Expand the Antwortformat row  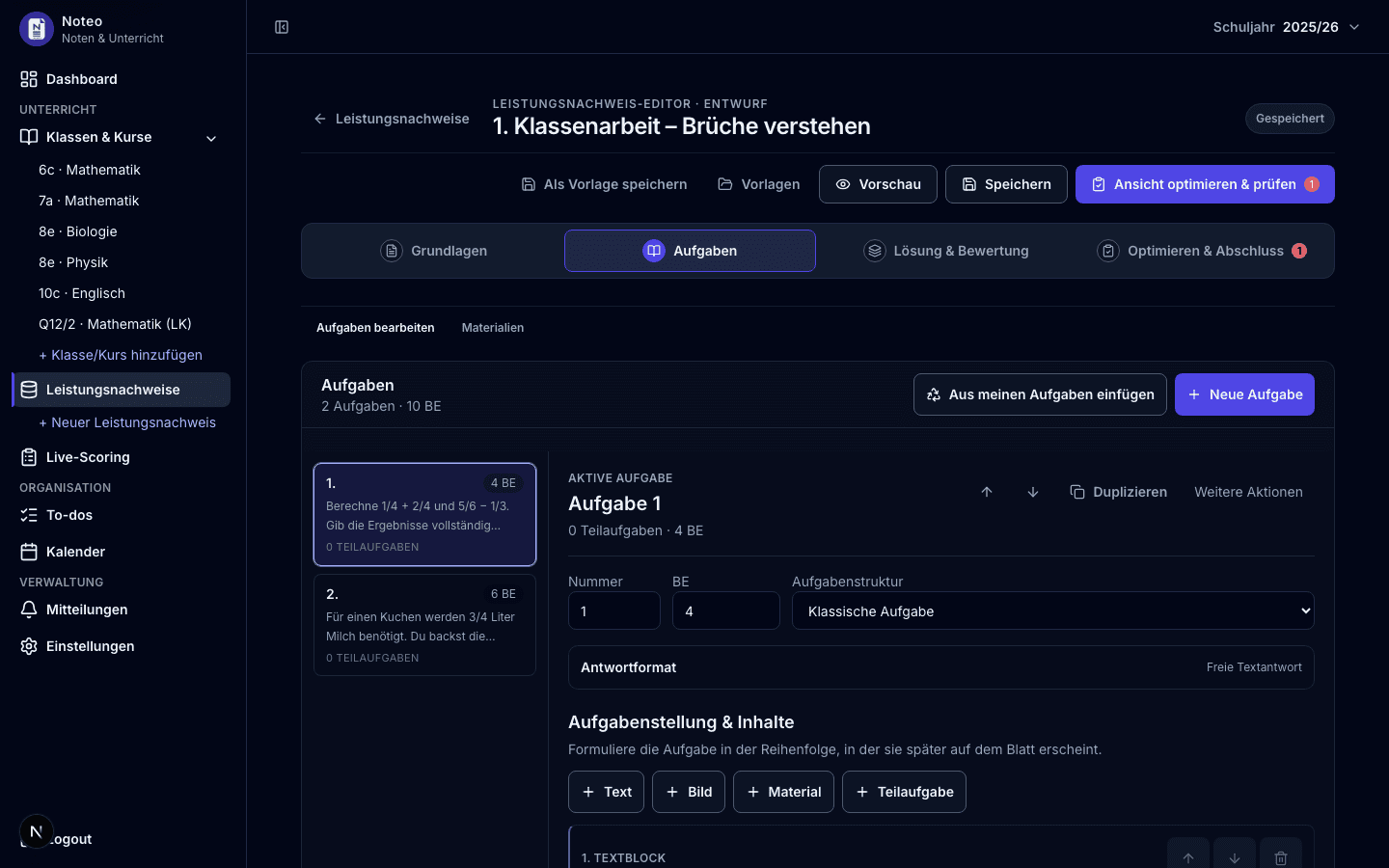point(941,667)
